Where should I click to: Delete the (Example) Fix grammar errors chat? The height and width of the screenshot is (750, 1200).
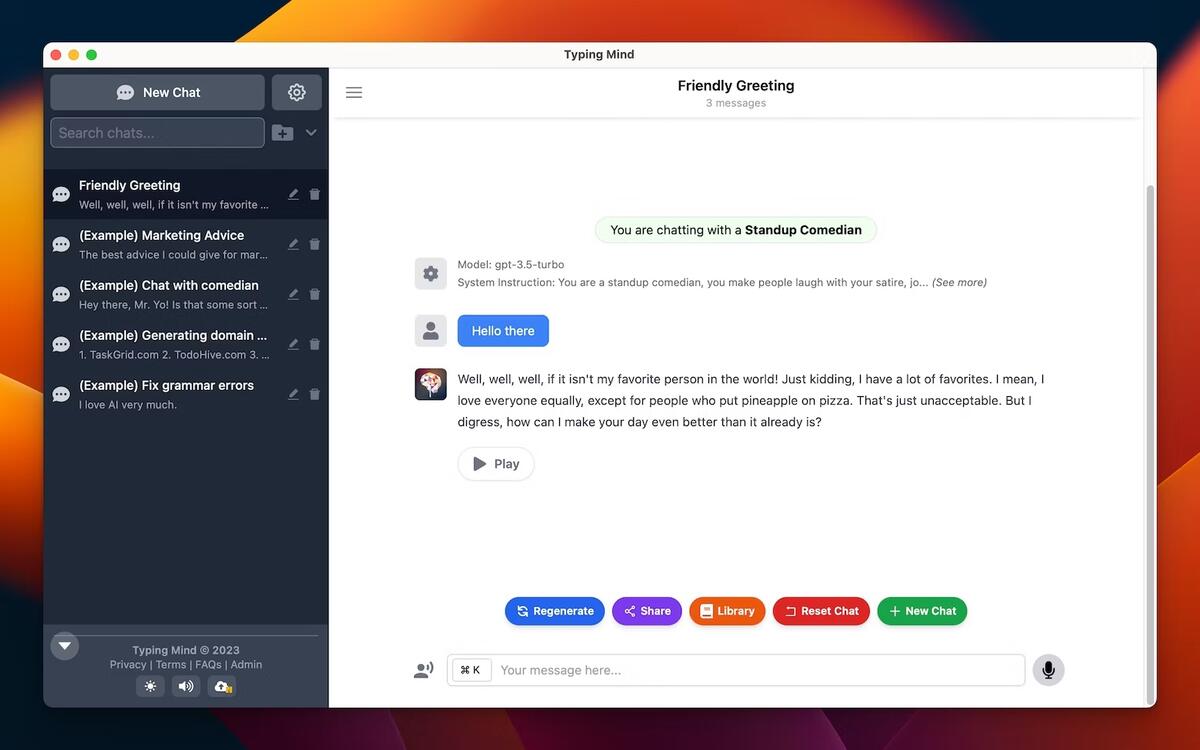tap(315, 394)
